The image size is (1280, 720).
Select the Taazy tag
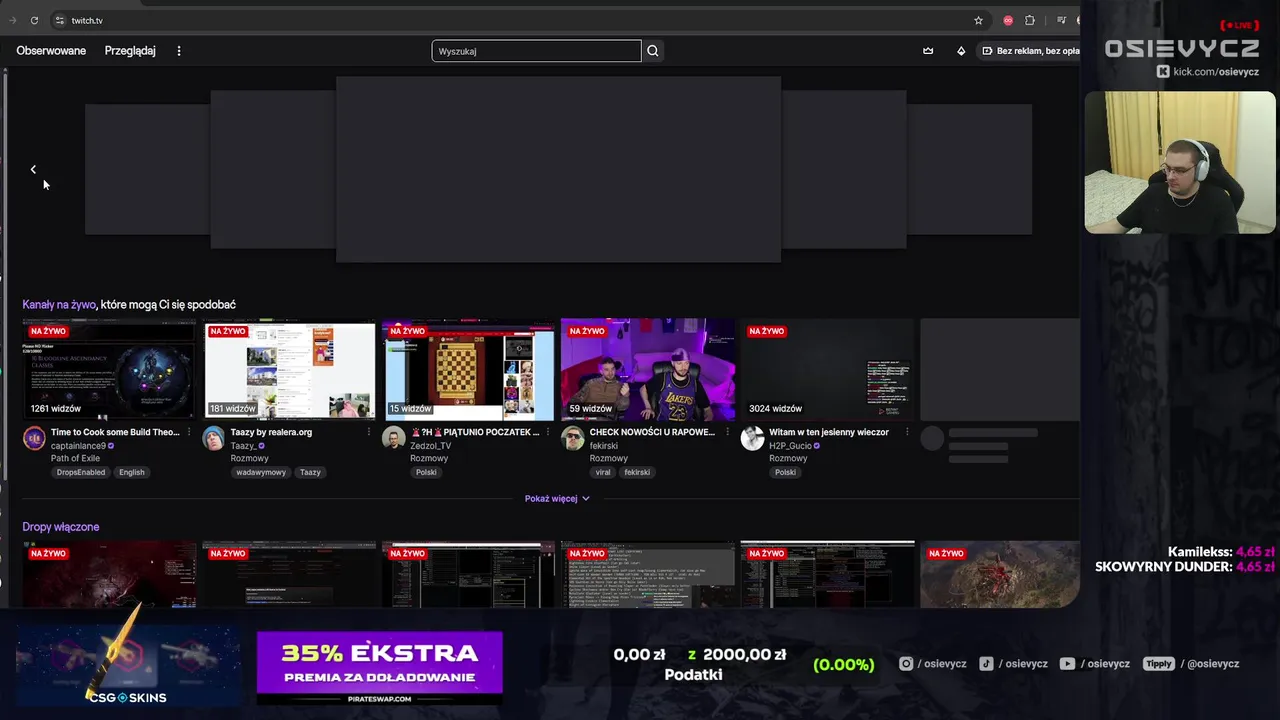click(x=310, y=472)
